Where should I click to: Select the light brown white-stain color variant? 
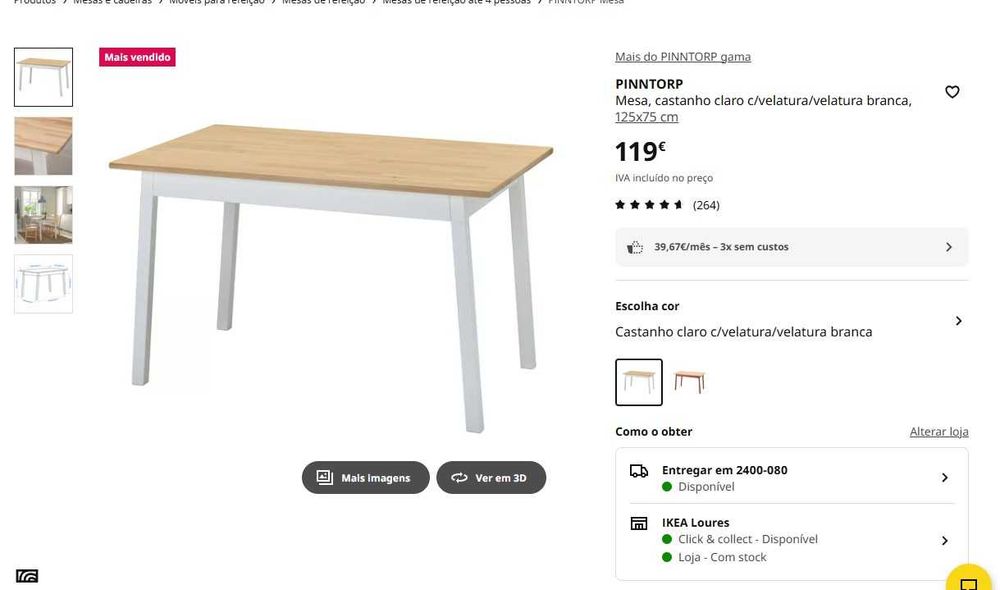(638, 382)
